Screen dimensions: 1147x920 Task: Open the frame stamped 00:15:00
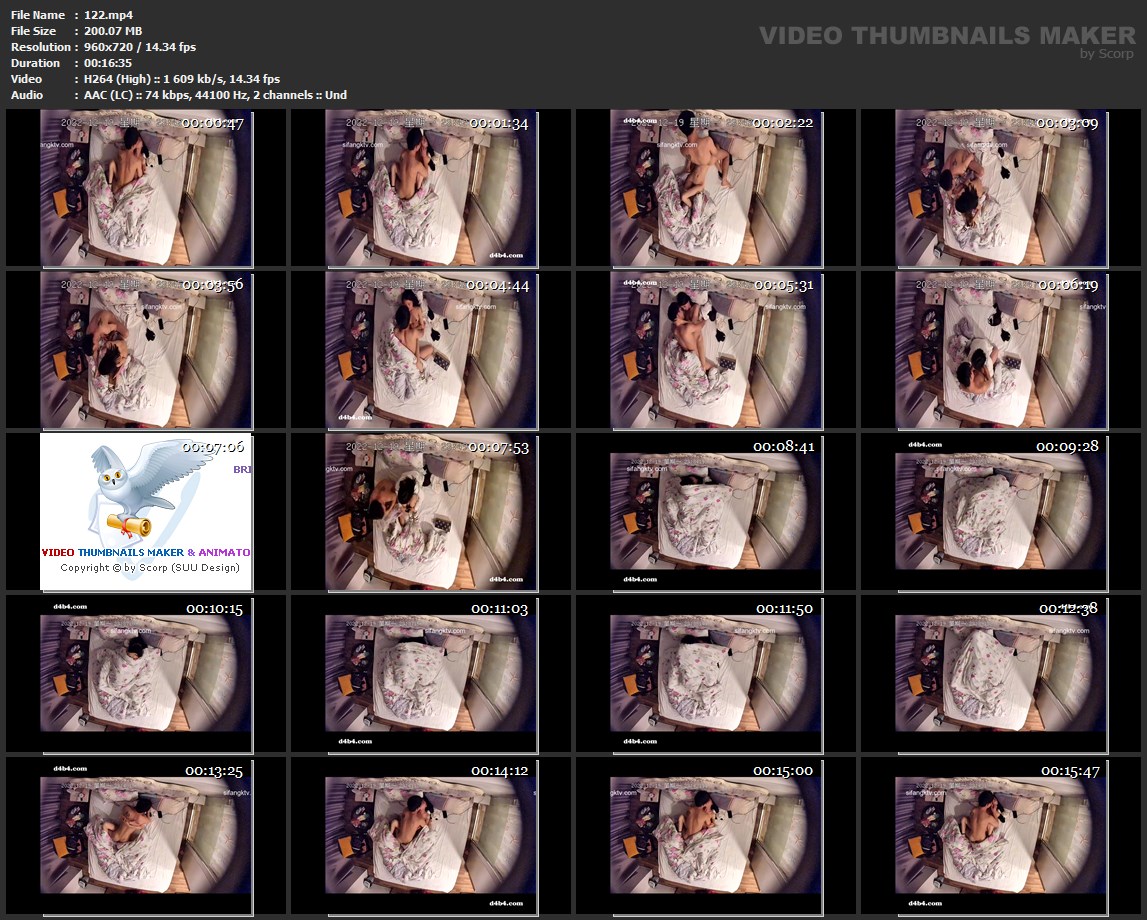click(x=716, y=836)
